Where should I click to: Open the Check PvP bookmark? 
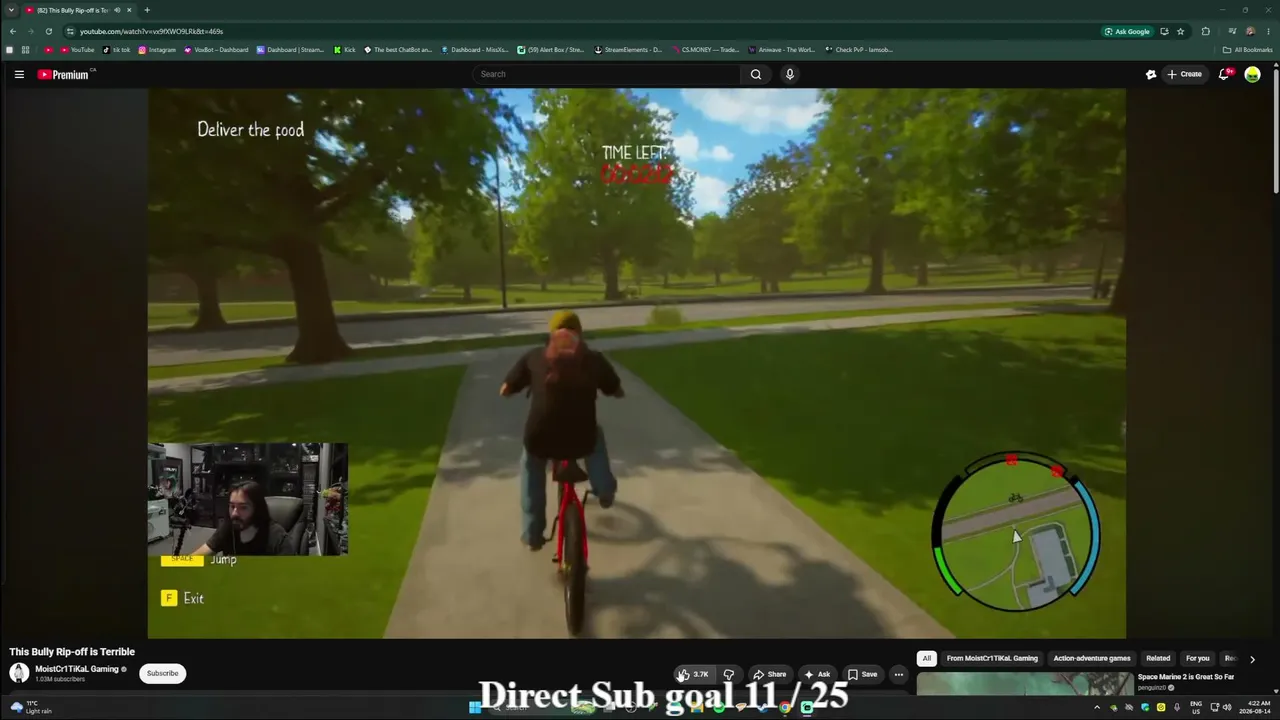tap(858, 50)
